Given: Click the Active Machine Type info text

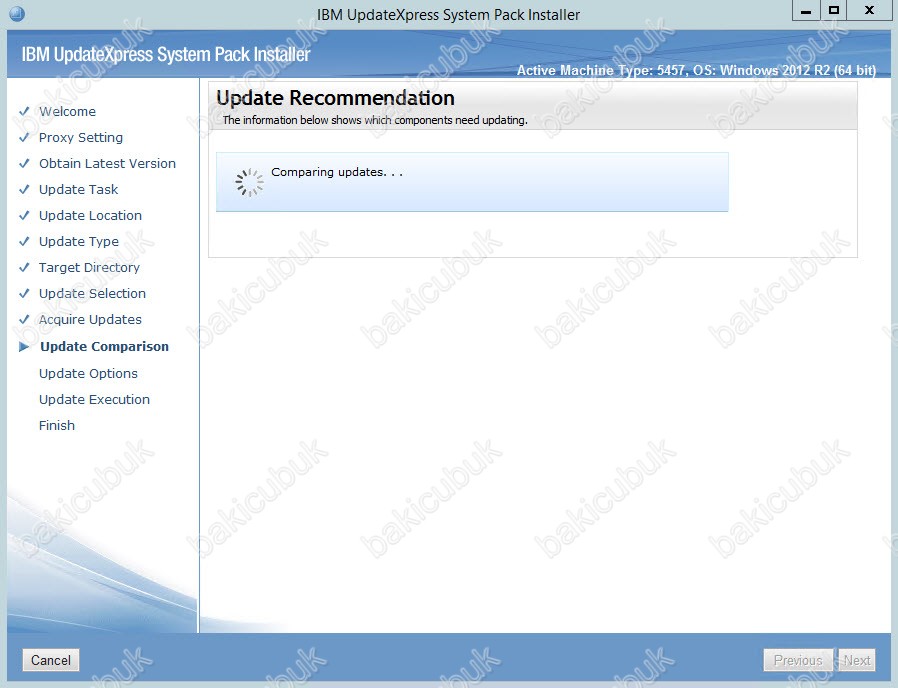Looking at the screenshot, I should coord(696,70).
